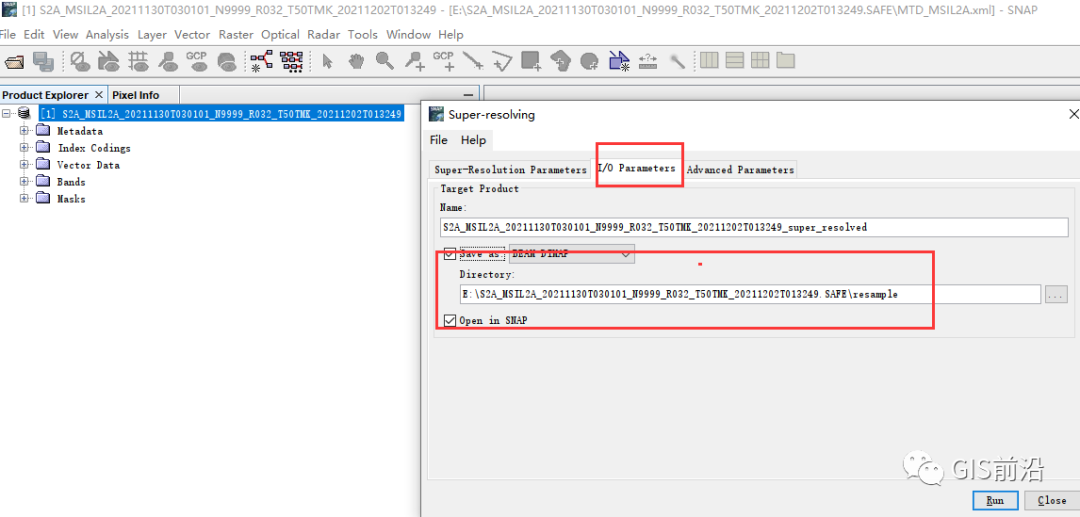
Task: Select the pin placing tool
Action: coord(415,61)
